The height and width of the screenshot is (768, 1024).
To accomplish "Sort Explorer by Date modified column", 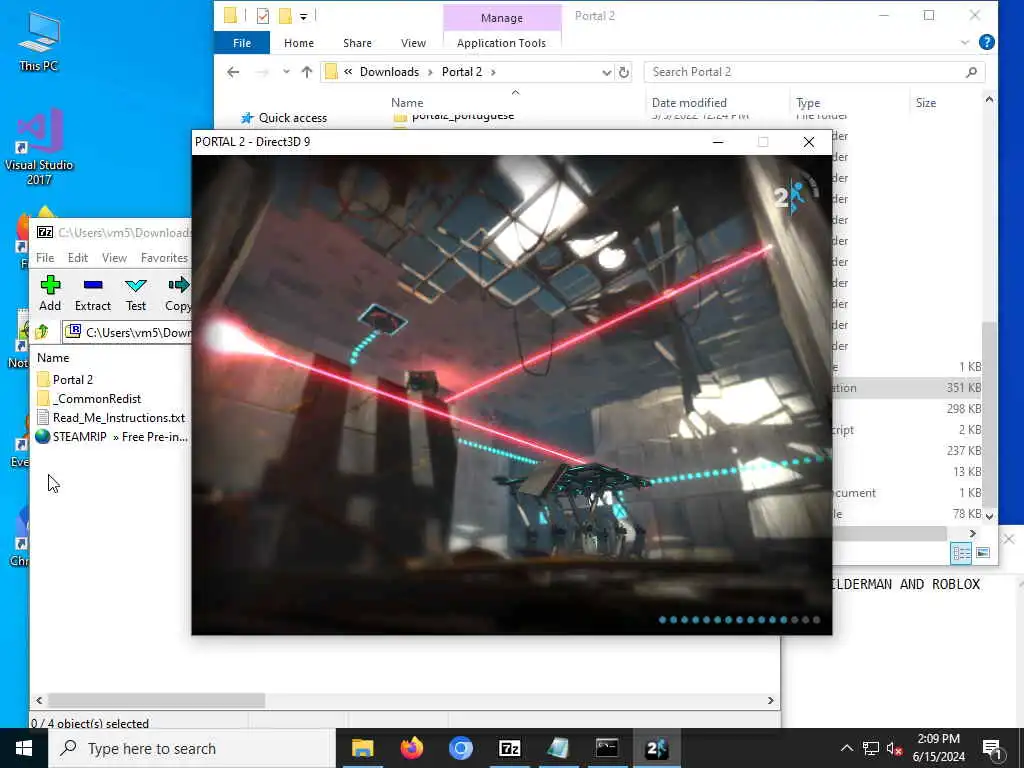I will (x=688, y=103).
